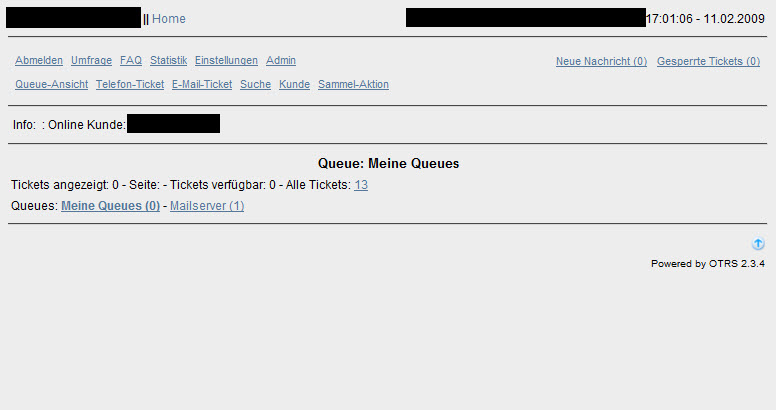776x410 pixels.
Task: Check Neue Nachricht (0) messages
Action: tap(601, 61)
